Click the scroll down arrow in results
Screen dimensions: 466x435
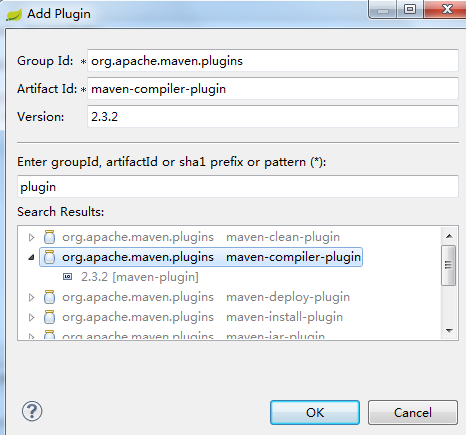click(449, 331)
